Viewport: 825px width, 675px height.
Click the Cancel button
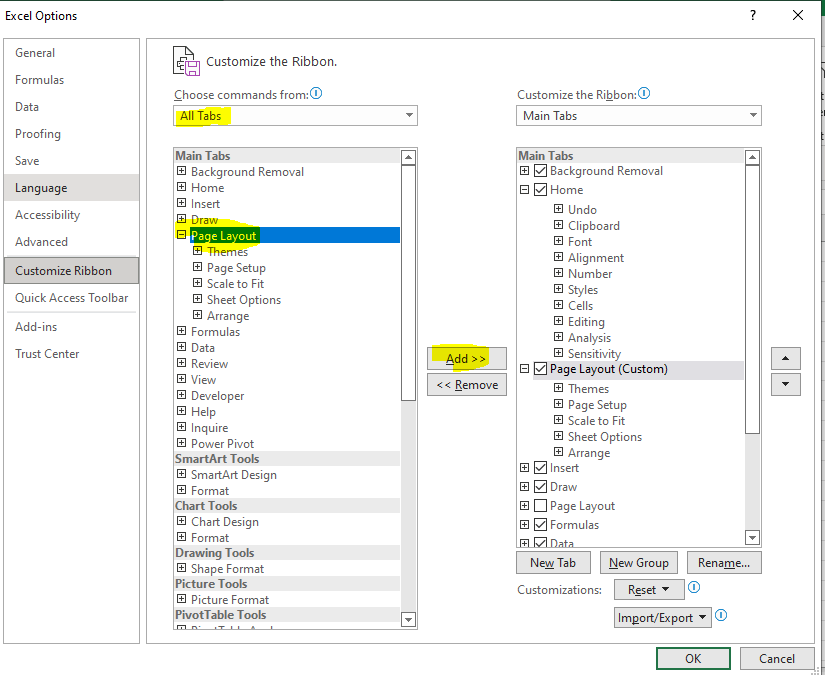click(x=777, y=658)
